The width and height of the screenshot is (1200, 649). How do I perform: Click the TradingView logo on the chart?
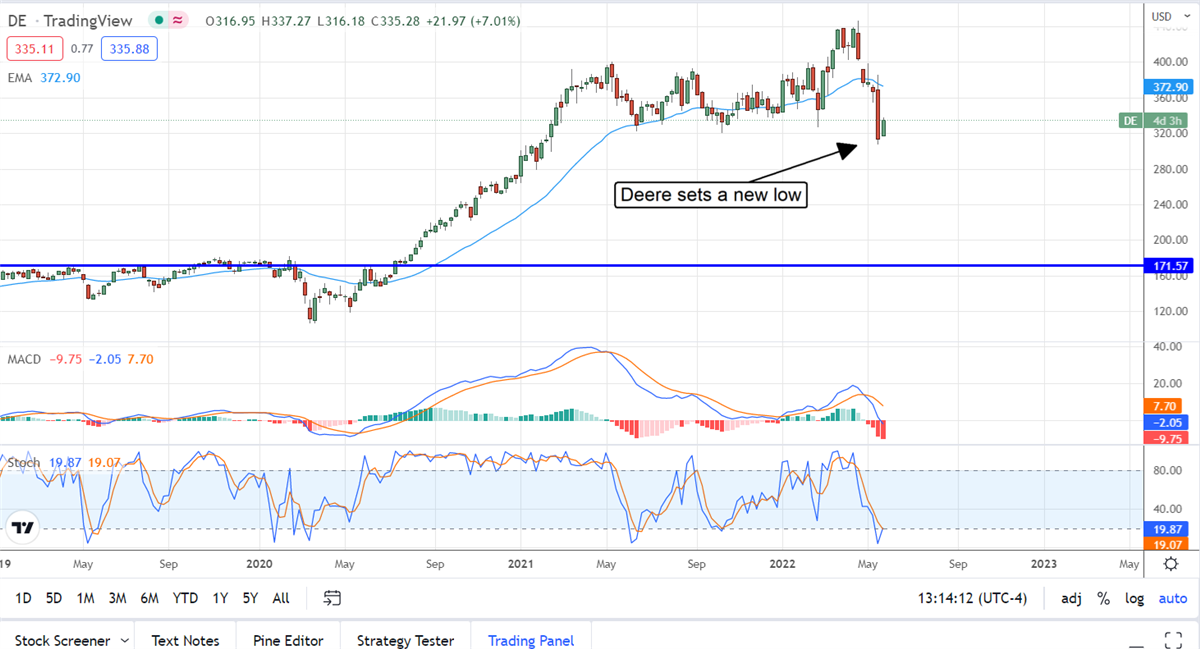(24, 527)
